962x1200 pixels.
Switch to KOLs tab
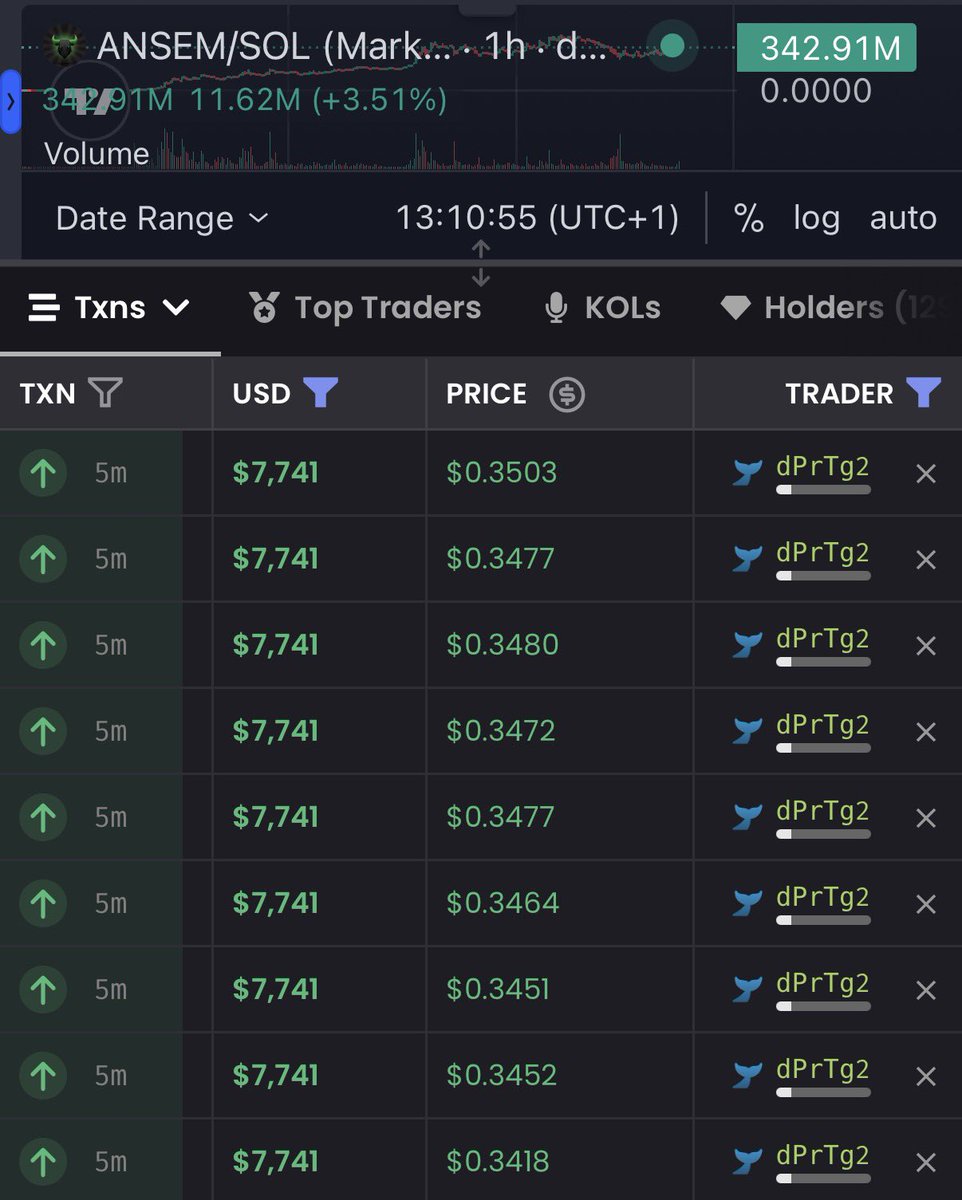[x=602, y=308]
